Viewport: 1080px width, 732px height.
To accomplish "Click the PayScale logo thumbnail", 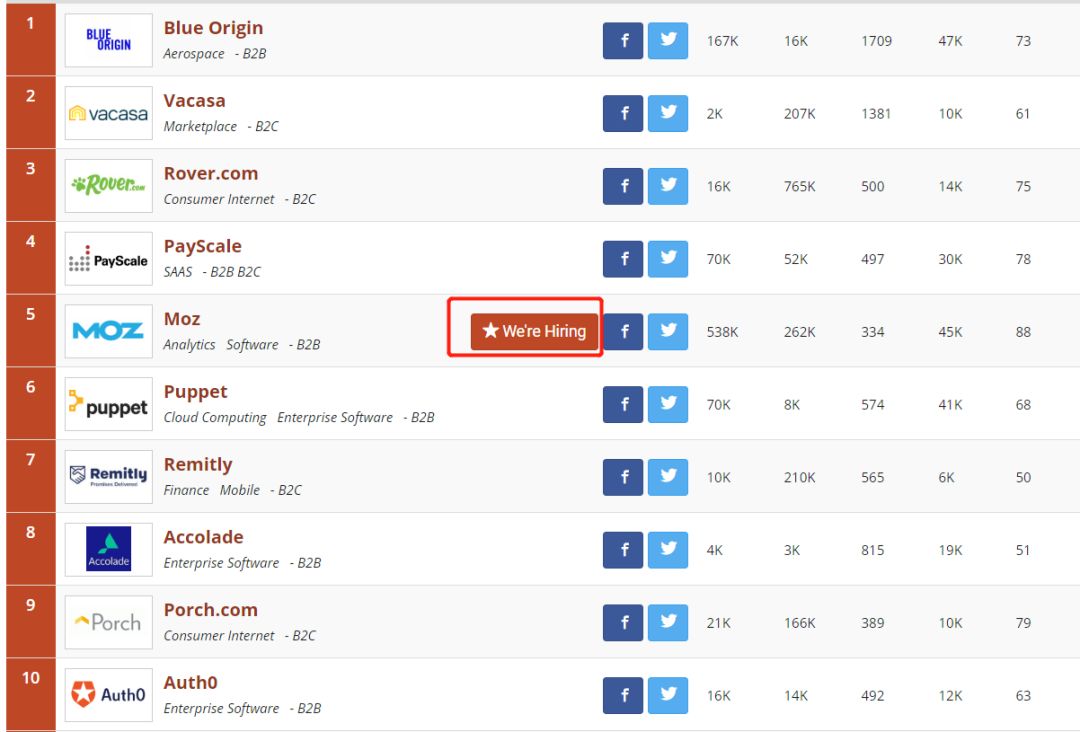I will (109, 258).
